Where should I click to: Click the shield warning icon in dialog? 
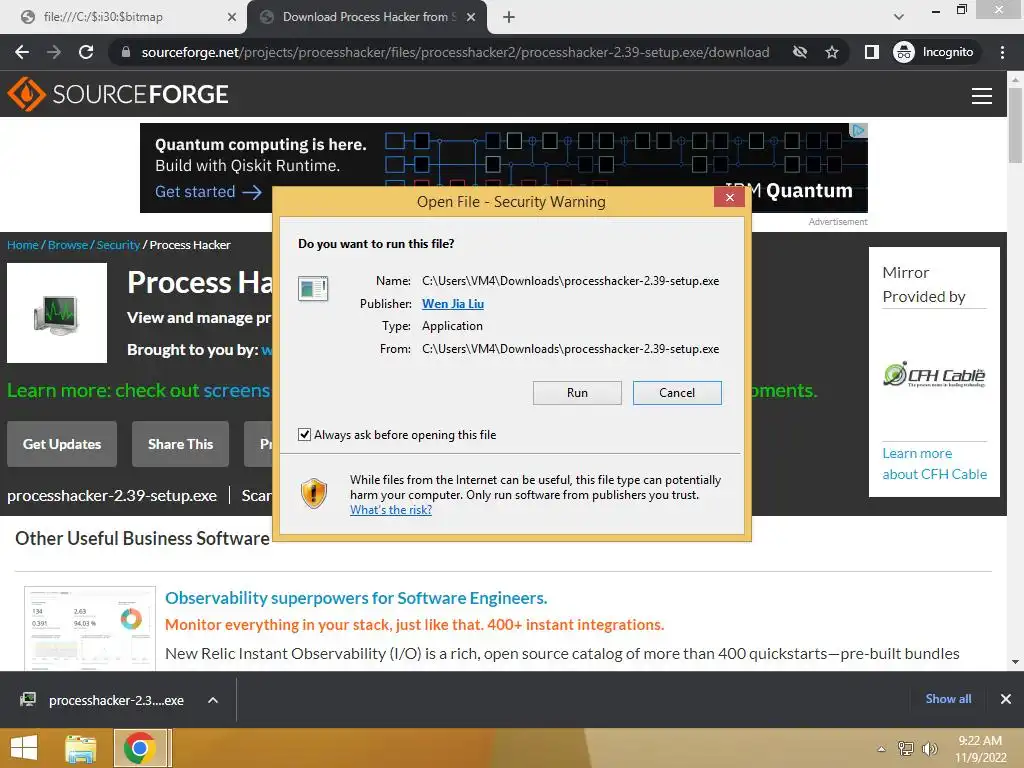coord(313,493)
